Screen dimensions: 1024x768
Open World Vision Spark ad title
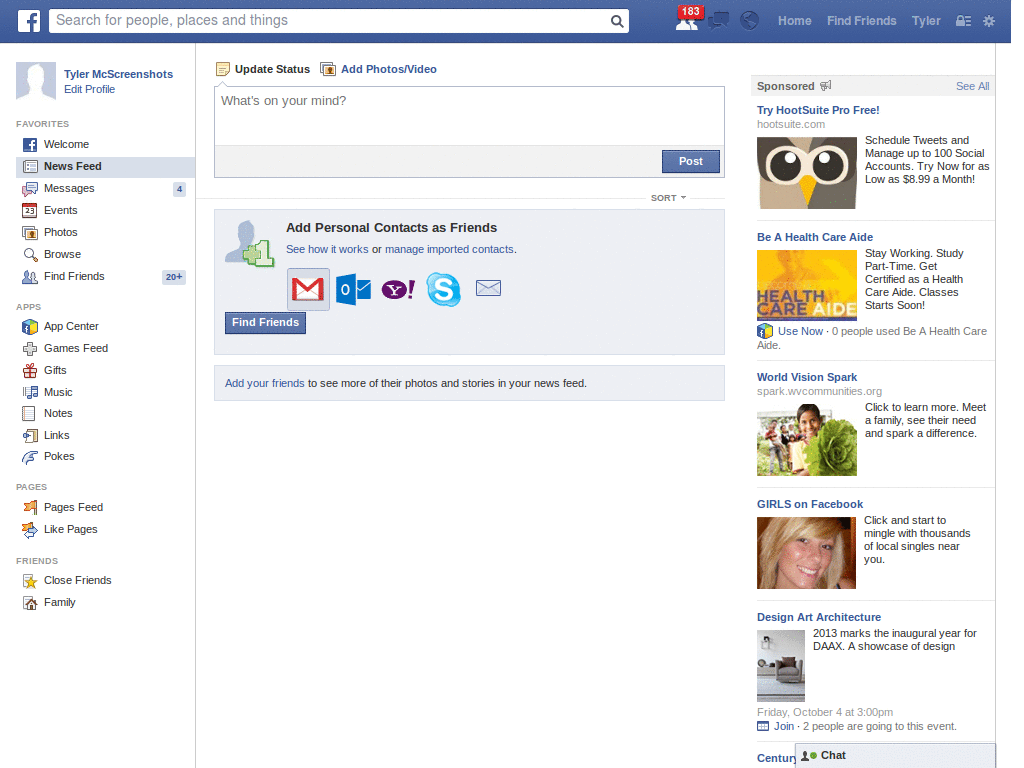(807, 377)
